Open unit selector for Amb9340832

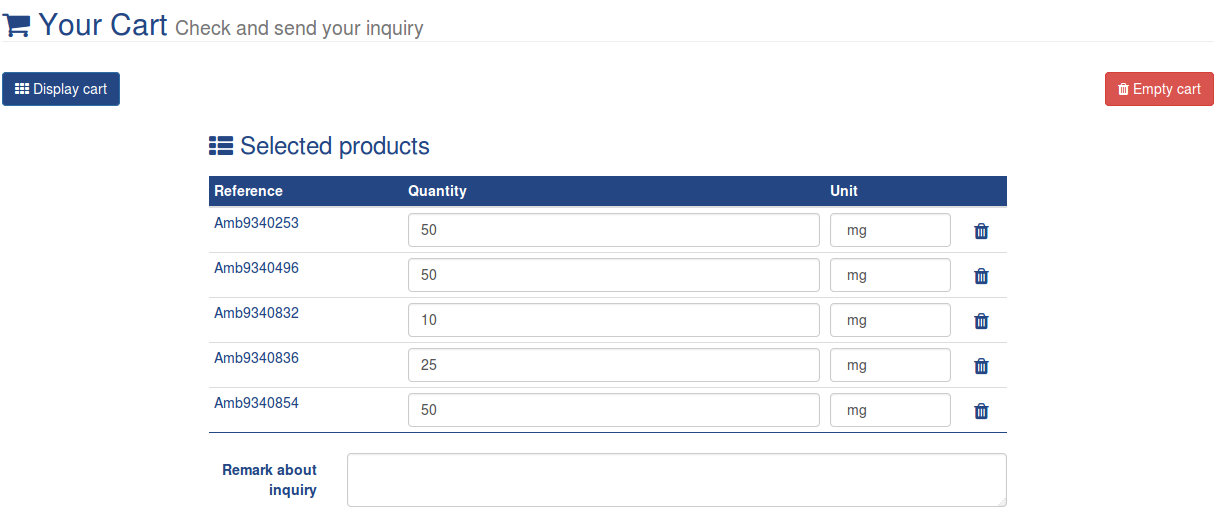(890, 320)
